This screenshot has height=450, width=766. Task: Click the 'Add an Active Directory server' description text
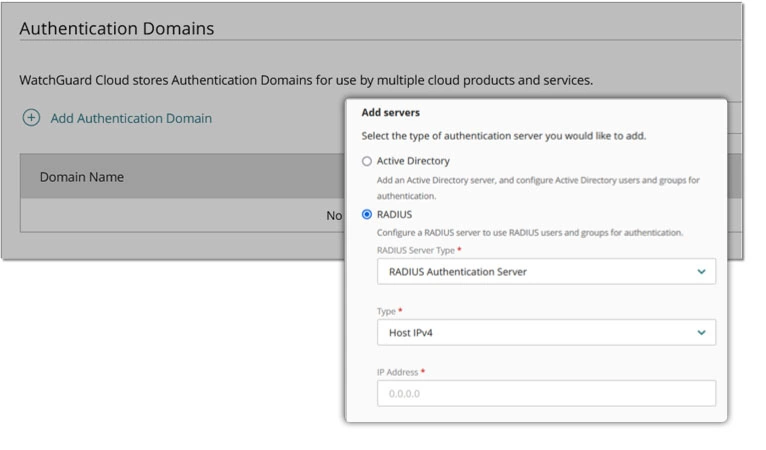click(x=538, y=188)
